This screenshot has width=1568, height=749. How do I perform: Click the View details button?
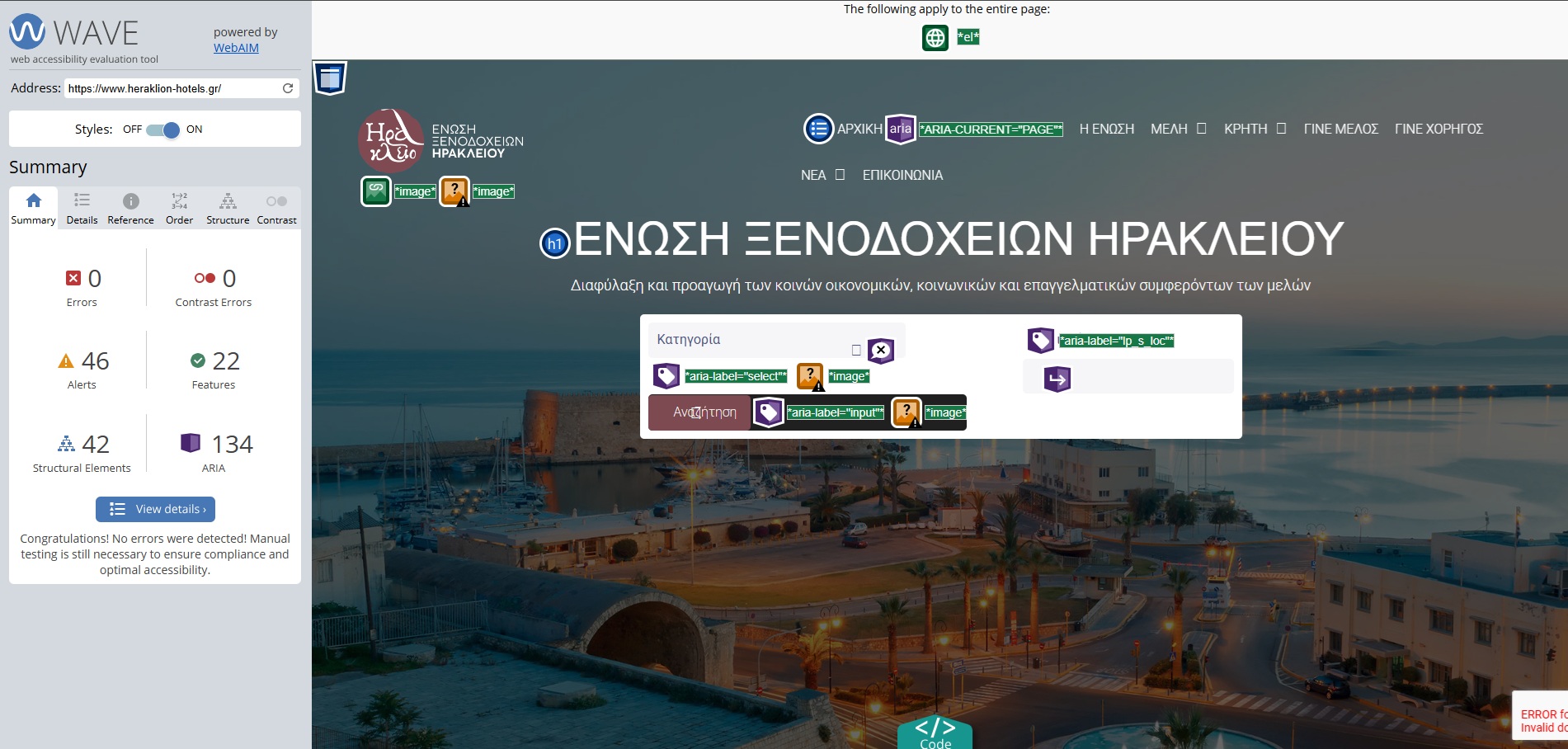click(156, 509)
